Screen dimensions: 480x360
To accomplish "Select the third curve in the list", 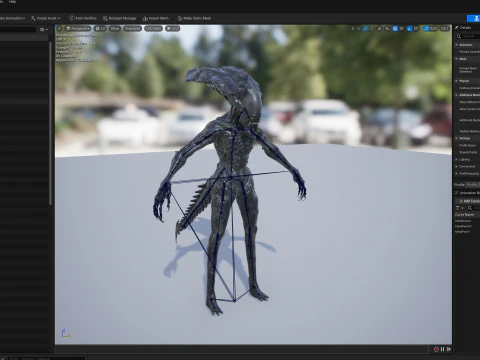I will [x=463, y=232].
